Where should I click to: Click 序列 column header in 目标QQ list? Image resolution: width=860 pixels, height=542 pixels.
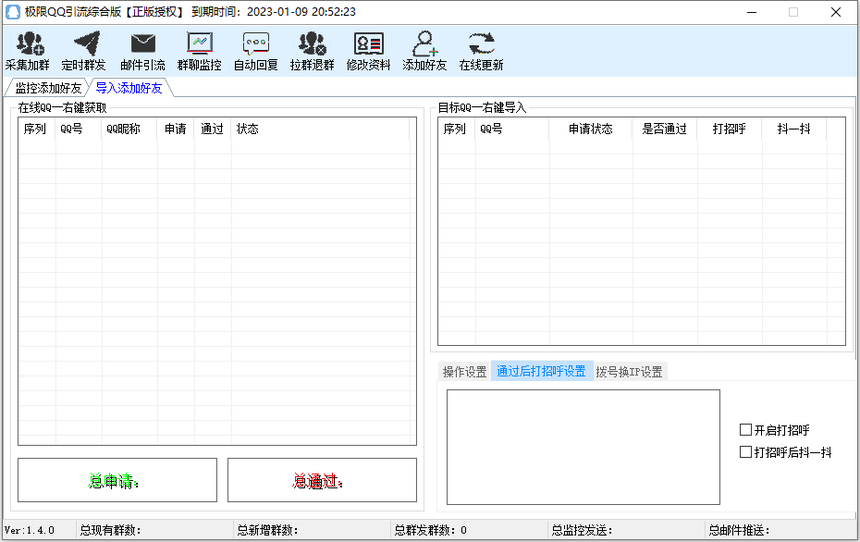(456, 129)
